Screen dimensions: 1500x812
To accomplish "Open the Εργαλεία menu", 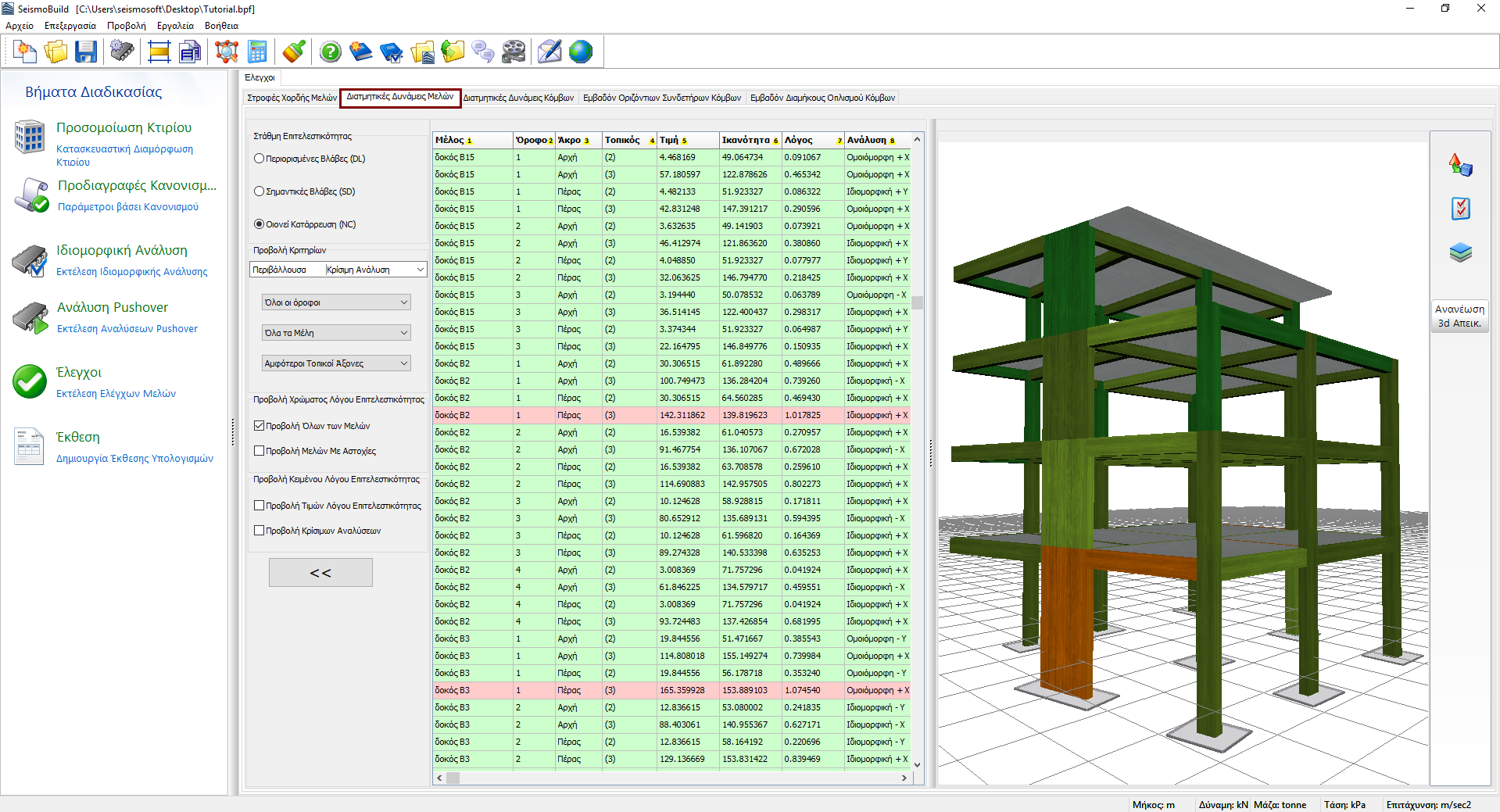I will pyautogui.click(x=175, y=26).
